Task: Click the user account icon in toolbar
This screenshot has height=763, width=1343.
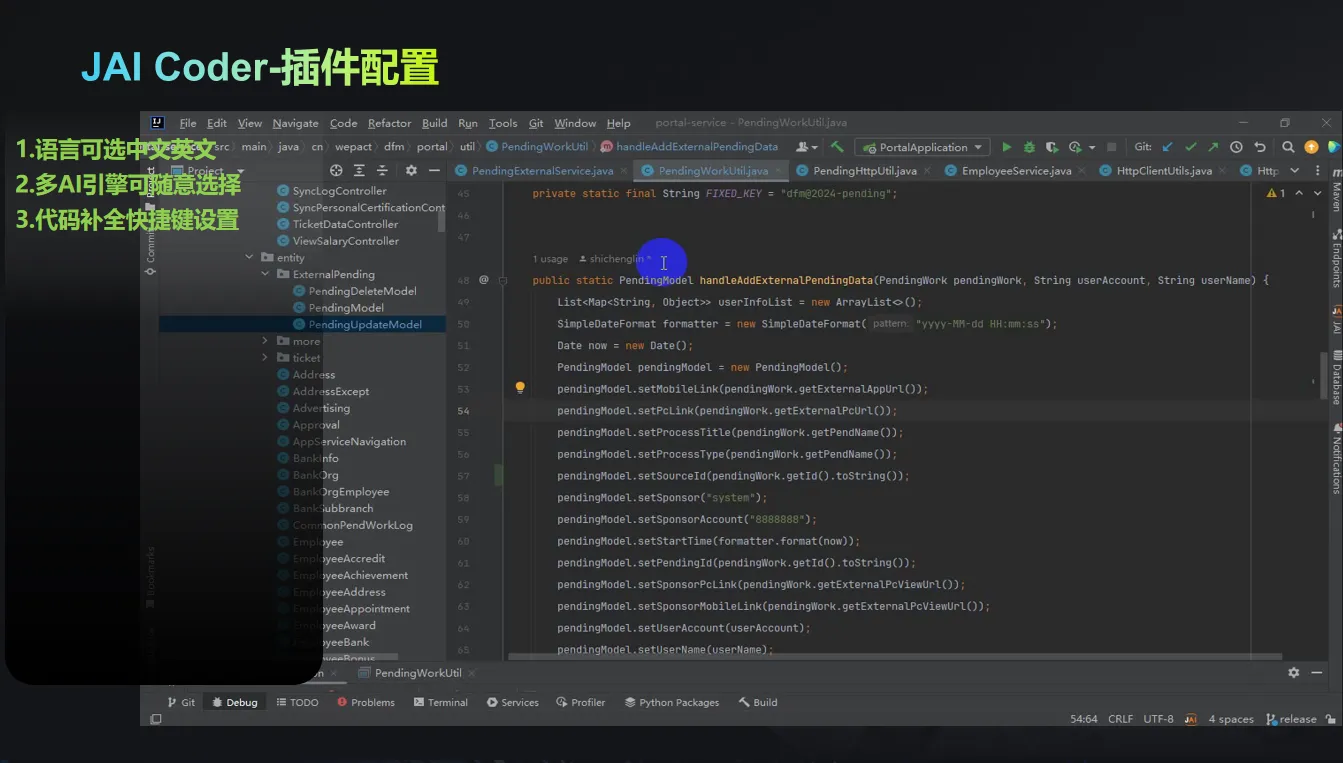Action: 804,147
